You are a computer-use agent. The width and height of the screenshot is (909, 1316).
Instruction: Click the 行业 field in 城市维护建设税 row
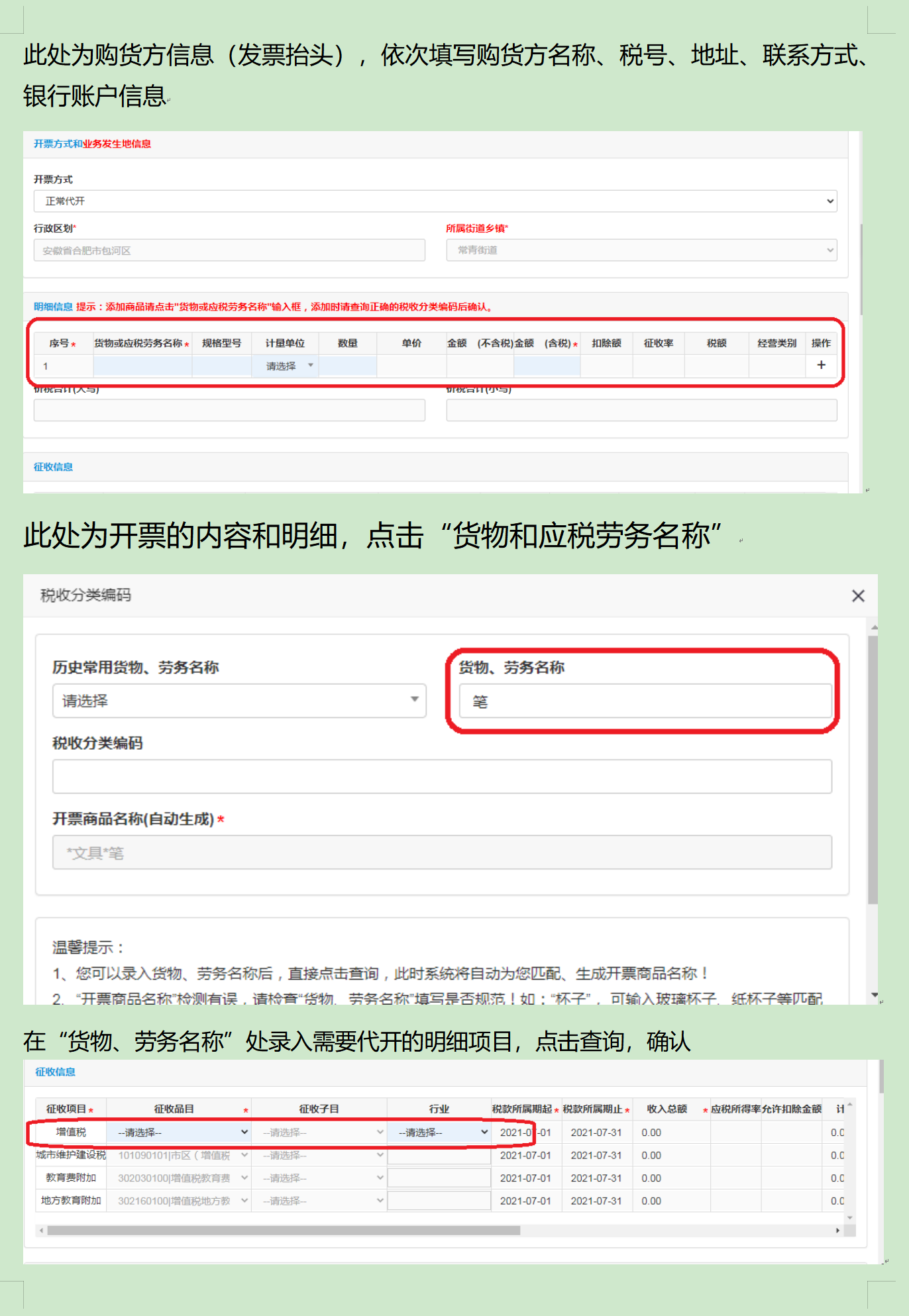click(x=439, y=1156)
